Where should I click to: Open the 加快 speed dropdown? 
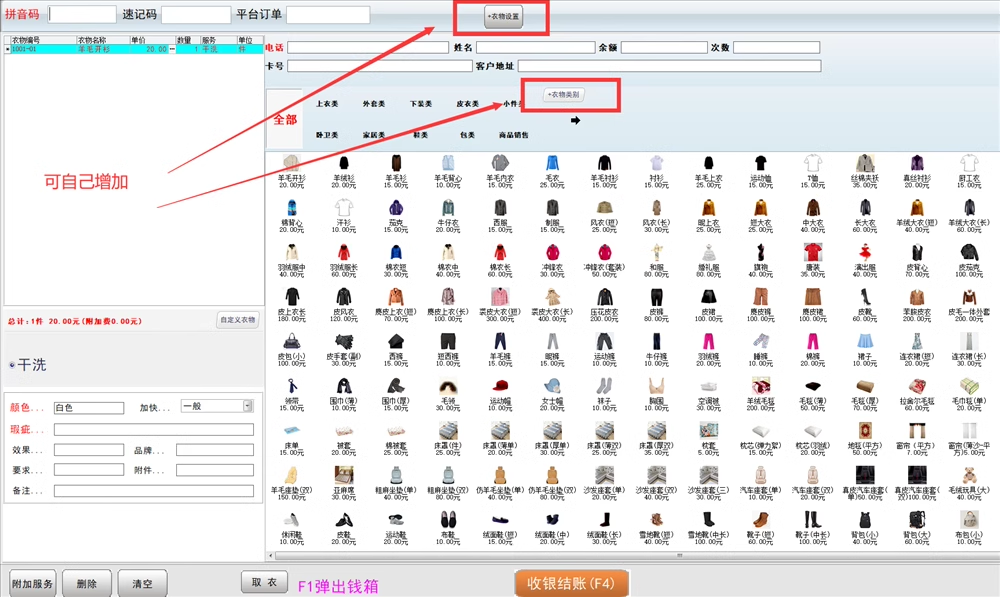[248, 406]
